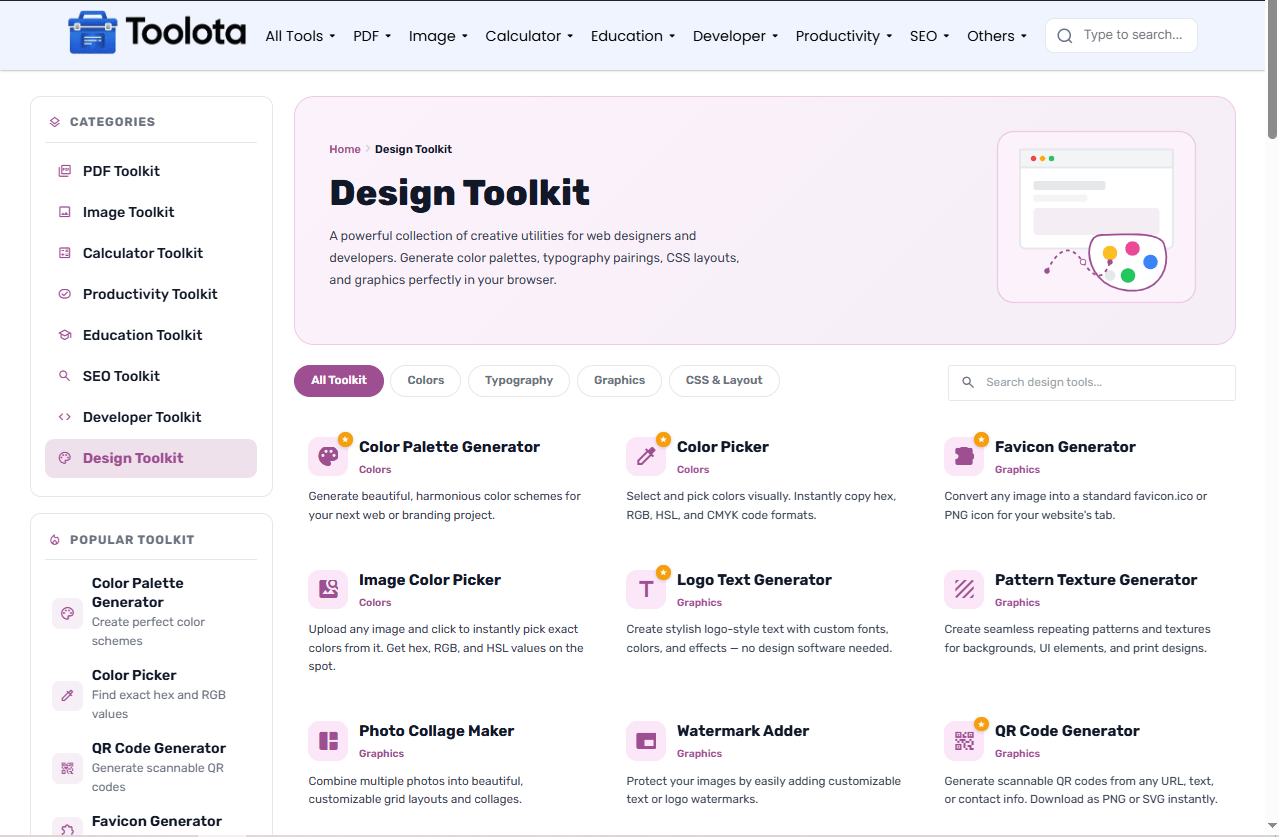Click 'Generate scannable QR codes' sidebar text

coord(158,778)
